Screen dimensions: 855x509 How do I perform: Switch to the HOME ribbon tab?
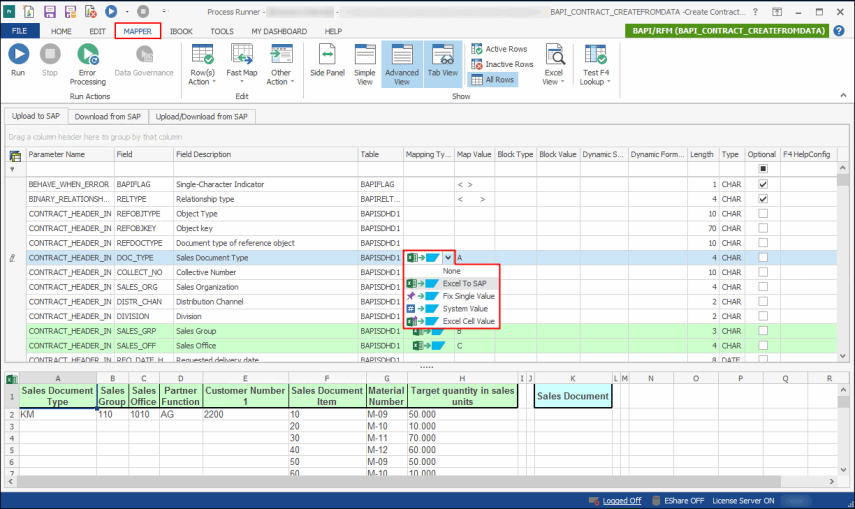(x=61, y=32)
